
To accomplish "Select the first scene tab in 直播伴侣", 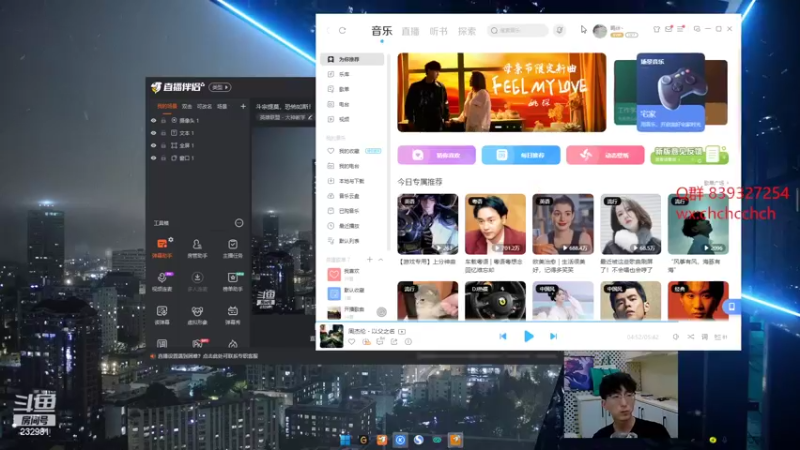I will pos(167,107).
